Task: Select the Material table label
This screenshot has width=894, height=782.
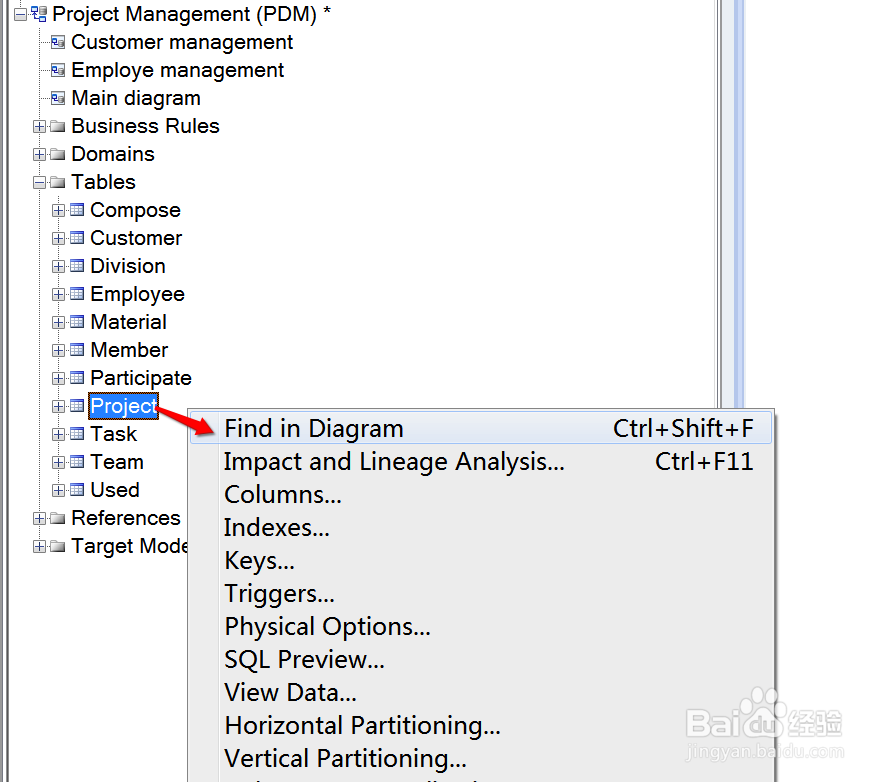Action: 128,322
